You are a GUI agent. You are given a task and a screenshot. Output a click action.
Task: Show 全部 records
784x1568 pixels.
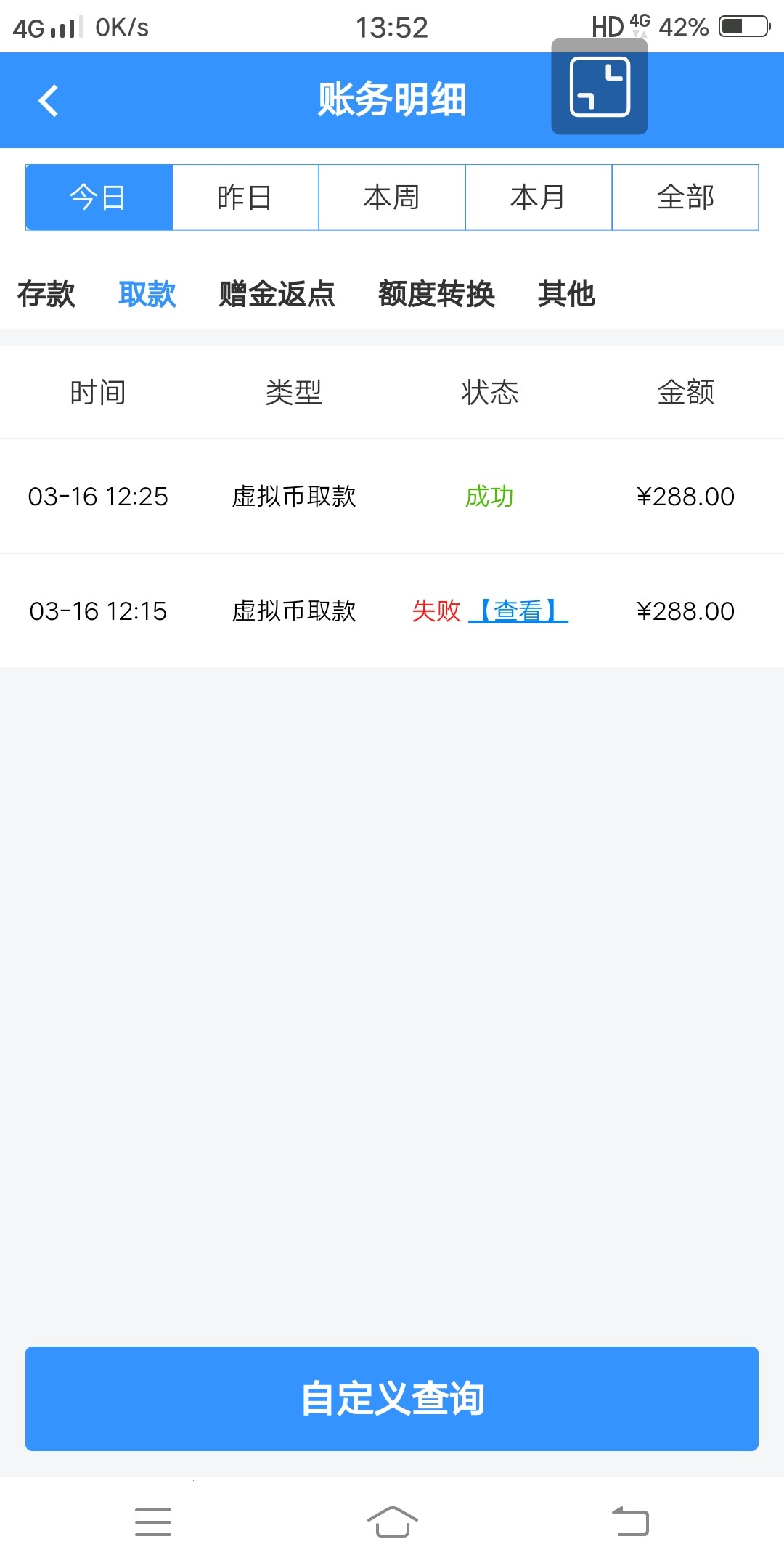click(685, 197)
